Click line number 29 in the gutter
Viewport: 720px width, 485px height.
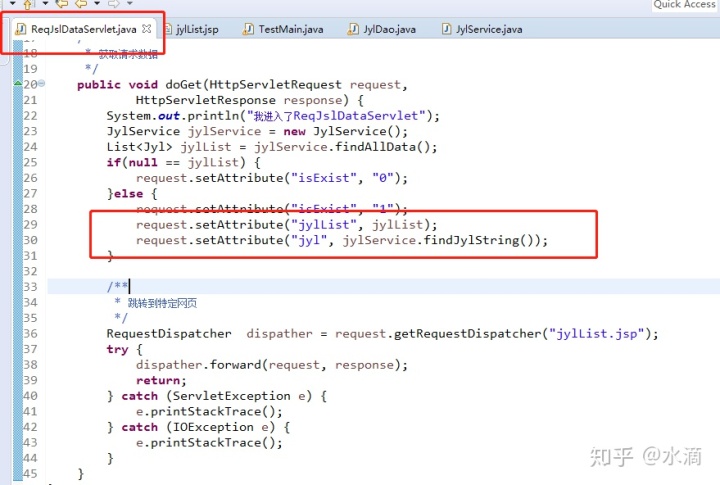pos(30,225)
